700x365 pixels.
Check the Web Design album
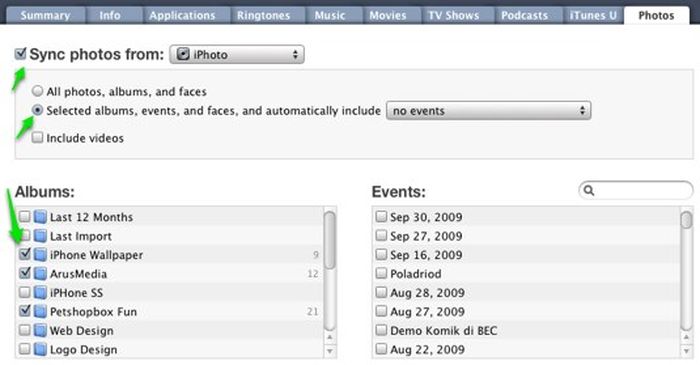25,330
